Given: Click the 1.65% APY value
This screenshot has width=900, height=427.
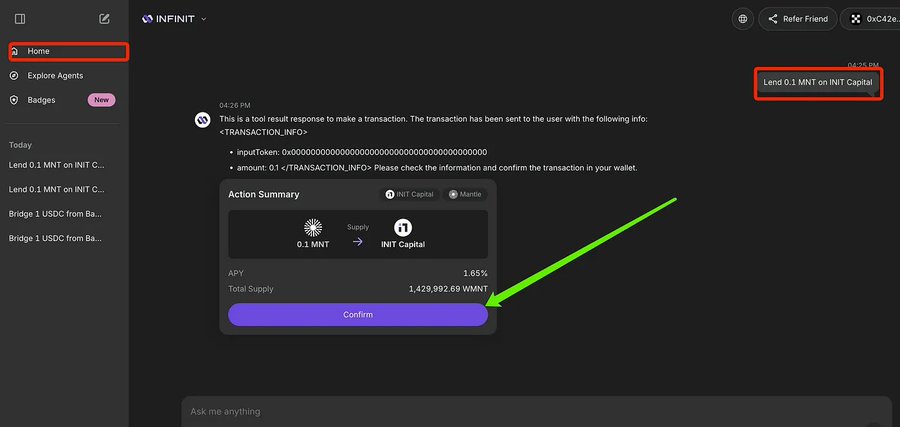Looking at the screenshot, I should coord(475,273).
